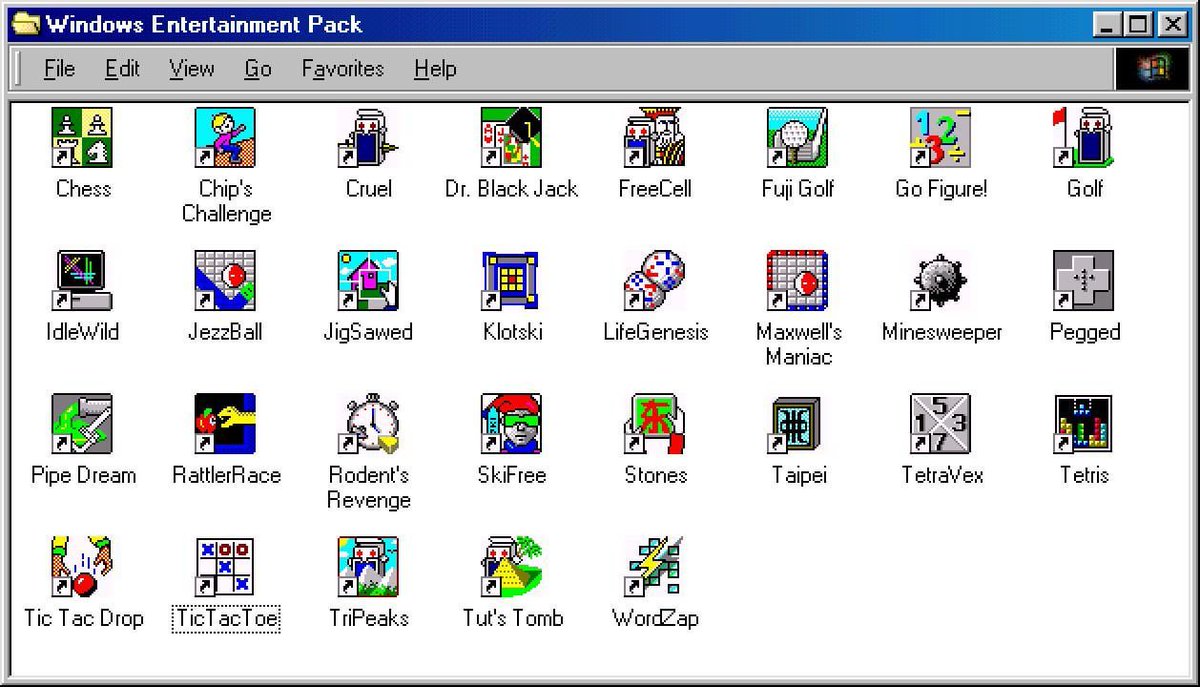Select the Klotski icon
The height and width of the screenshot is (687, 1200).
pyautogui.click(x=512, y=281)
